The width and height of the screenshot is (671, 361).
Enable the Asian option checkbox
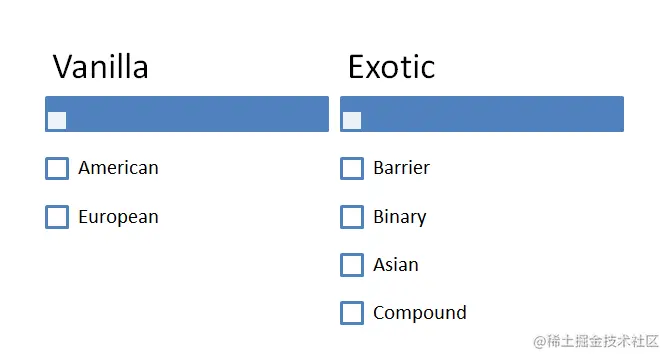click(x=352, y=265)
